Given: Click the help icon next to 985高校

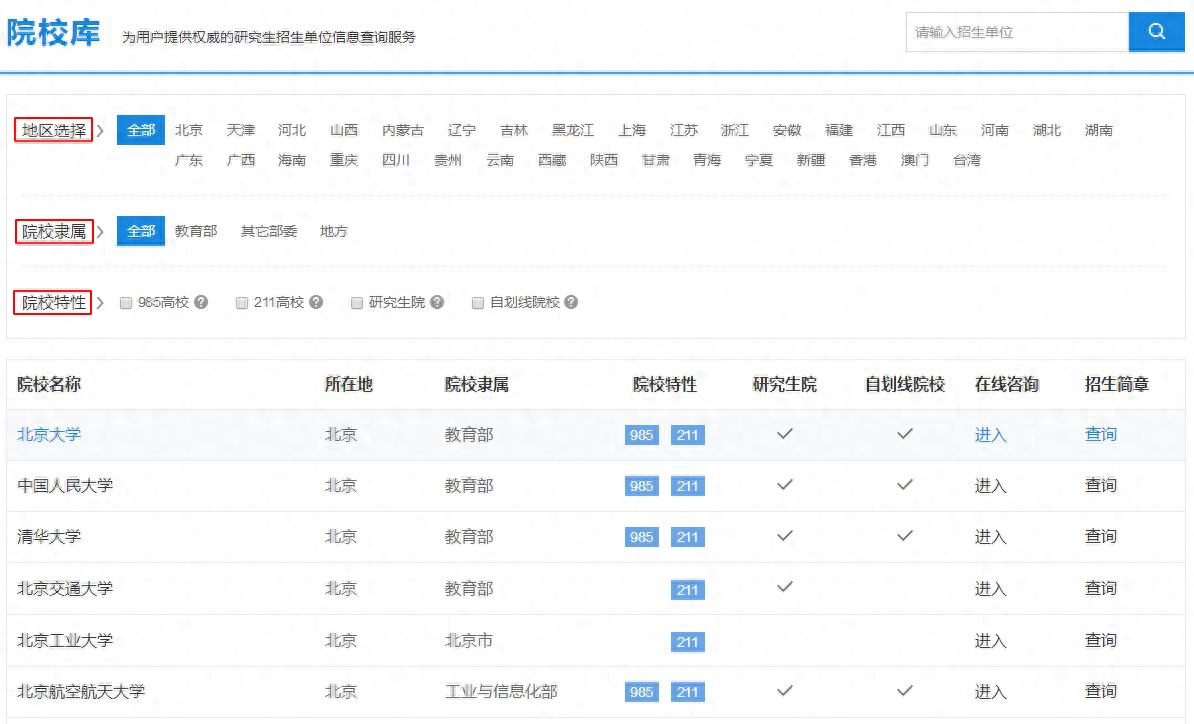Looking at the screenshot, I should (201, 302).
